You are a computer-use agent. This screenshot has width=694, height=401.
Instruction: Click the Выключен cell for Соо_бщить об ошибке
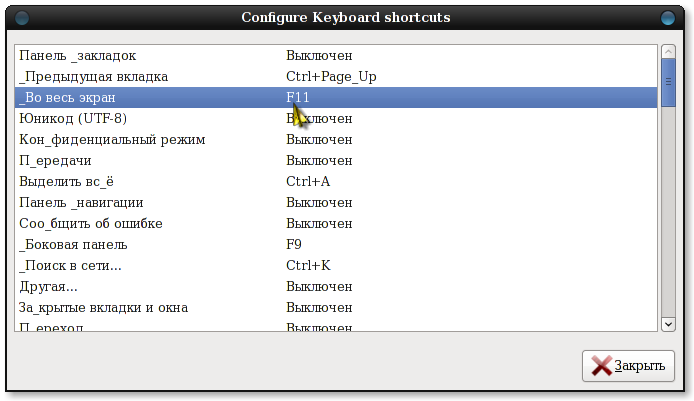[x=319, y=224]
